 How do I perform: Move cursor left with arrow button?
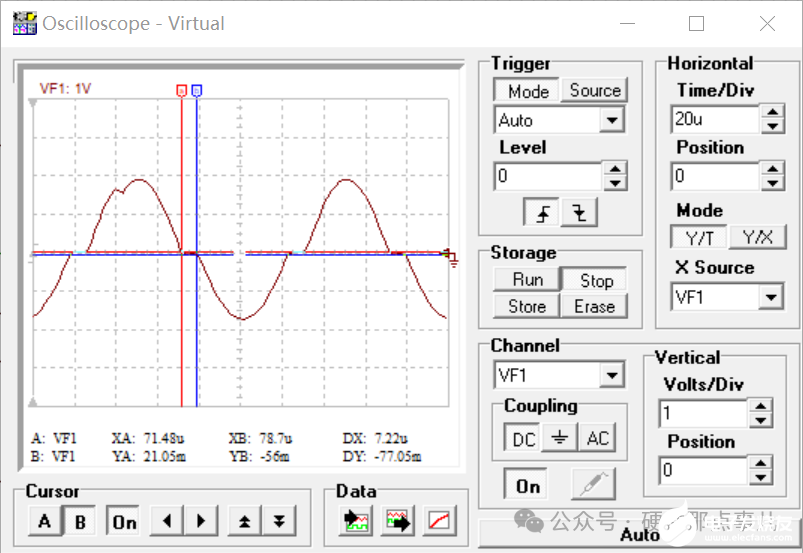click(x=166, y=521)
